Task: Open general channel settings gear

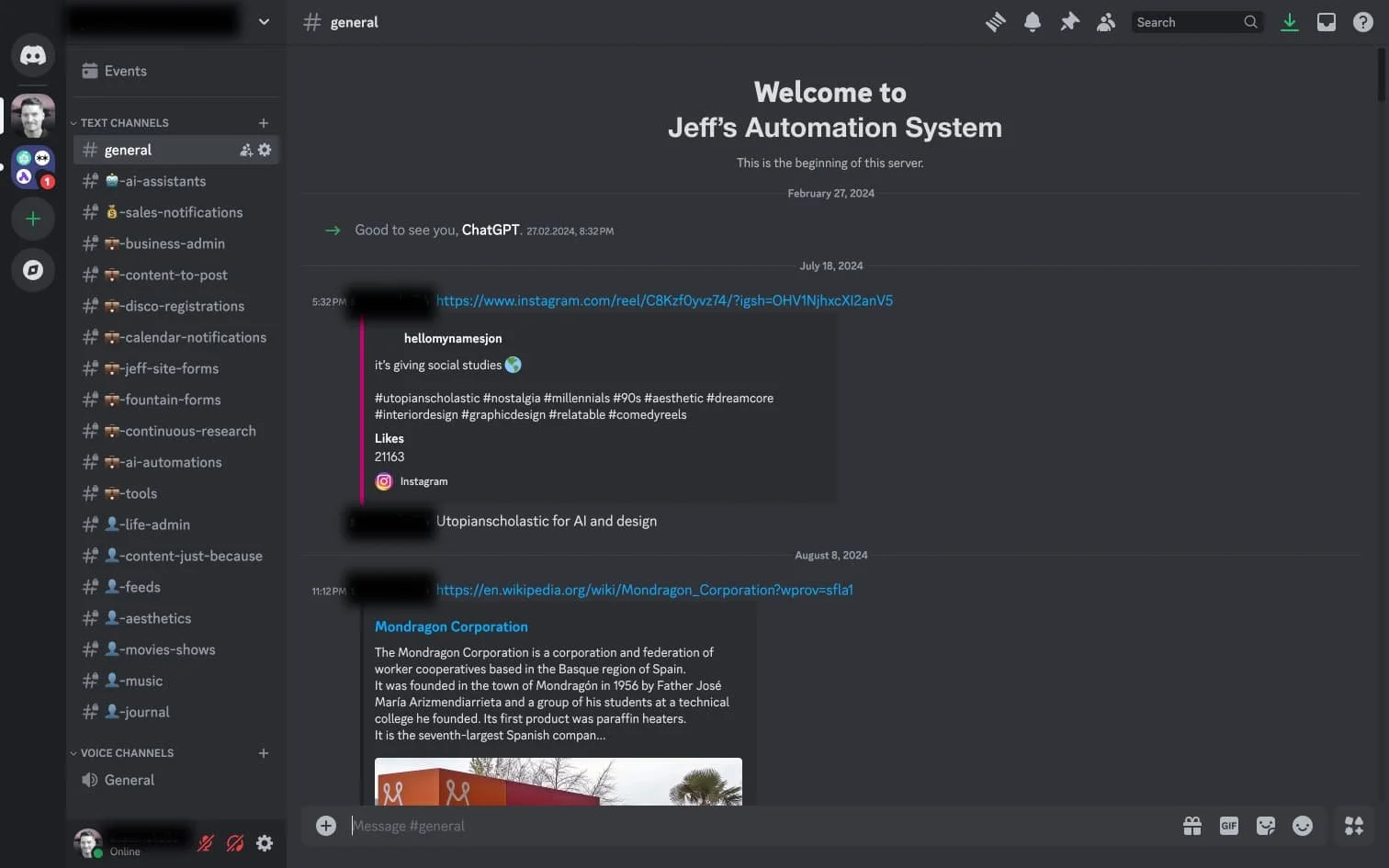Action: tap(265, 150)
